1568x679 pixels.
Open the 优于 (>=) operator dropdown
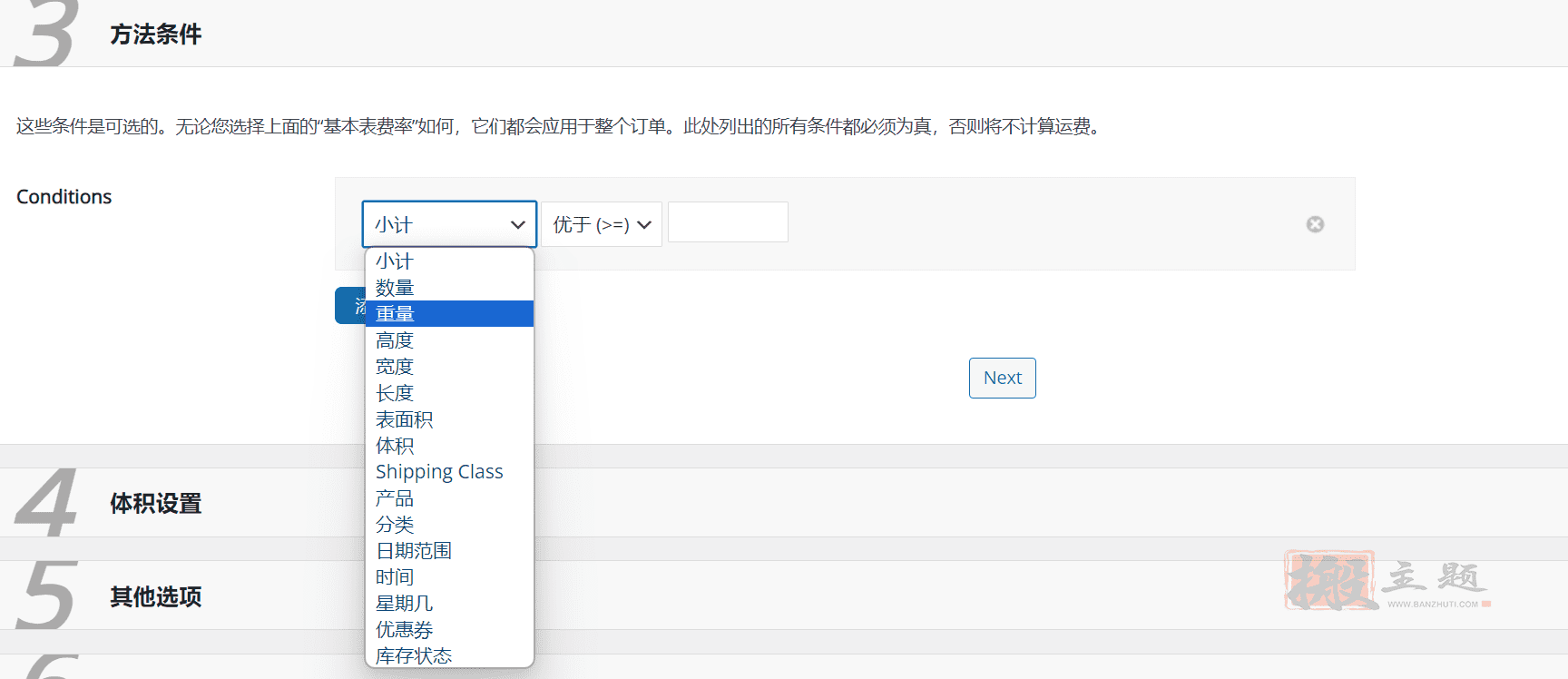[x=602, y=224]
